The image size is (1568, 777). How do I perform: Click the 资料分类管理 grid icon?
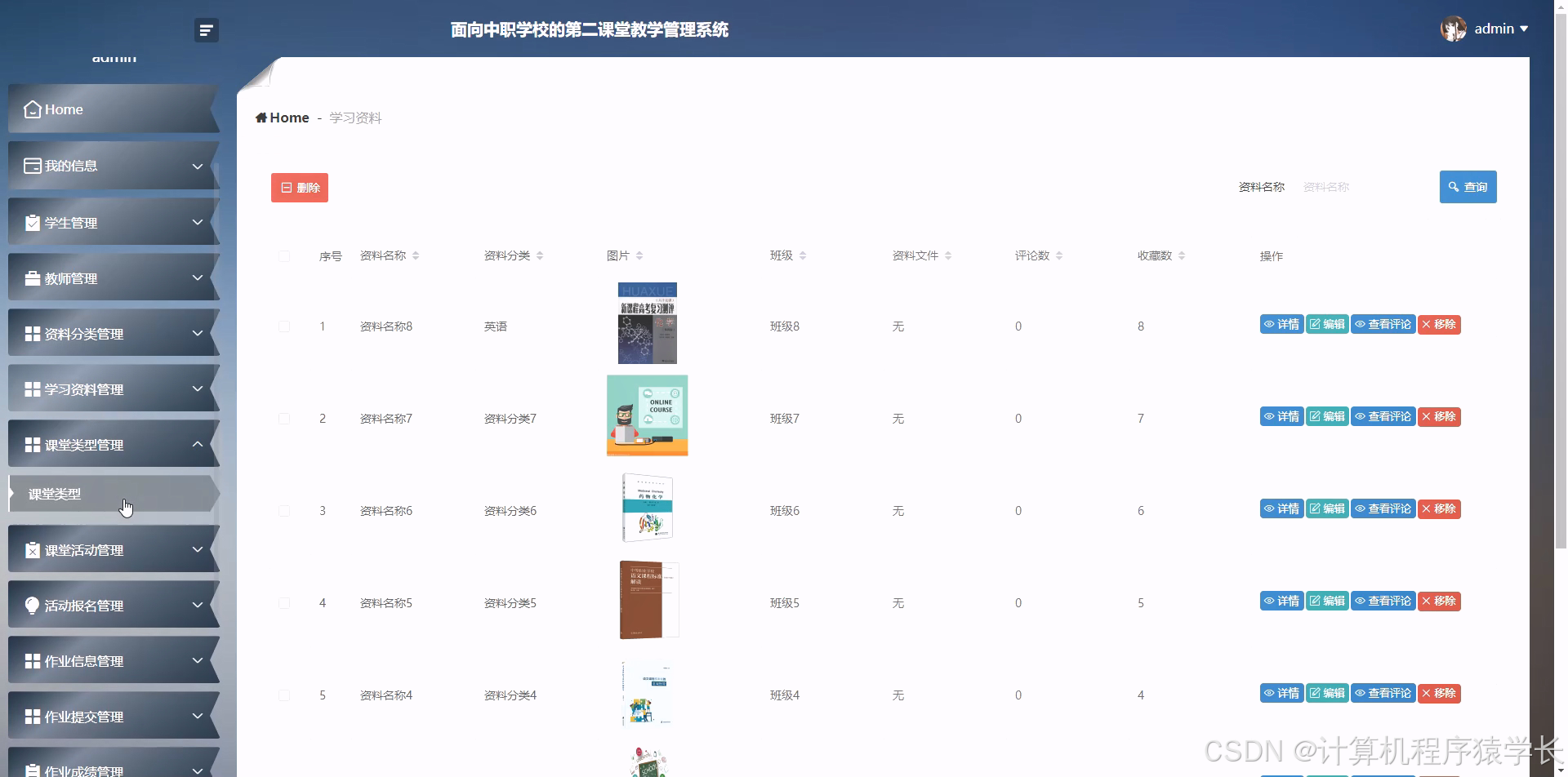33,334
